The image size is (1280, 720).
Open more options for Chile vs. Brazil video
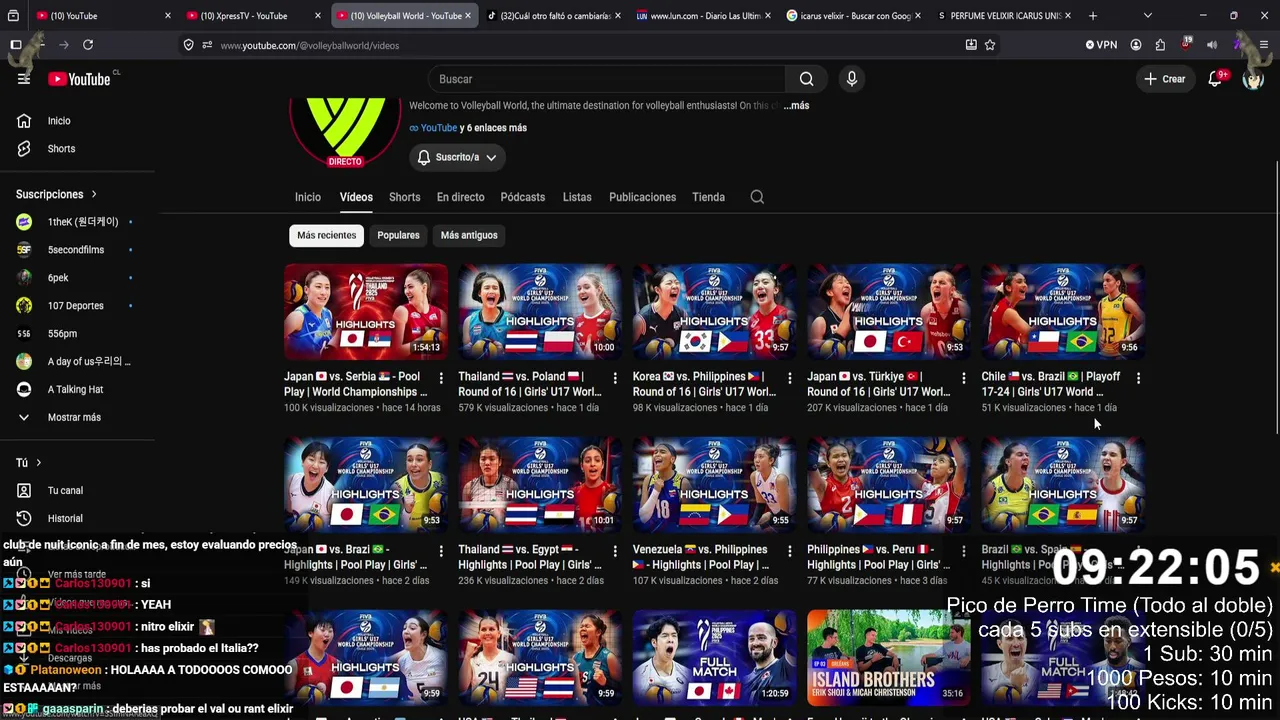click(1138, 378)
